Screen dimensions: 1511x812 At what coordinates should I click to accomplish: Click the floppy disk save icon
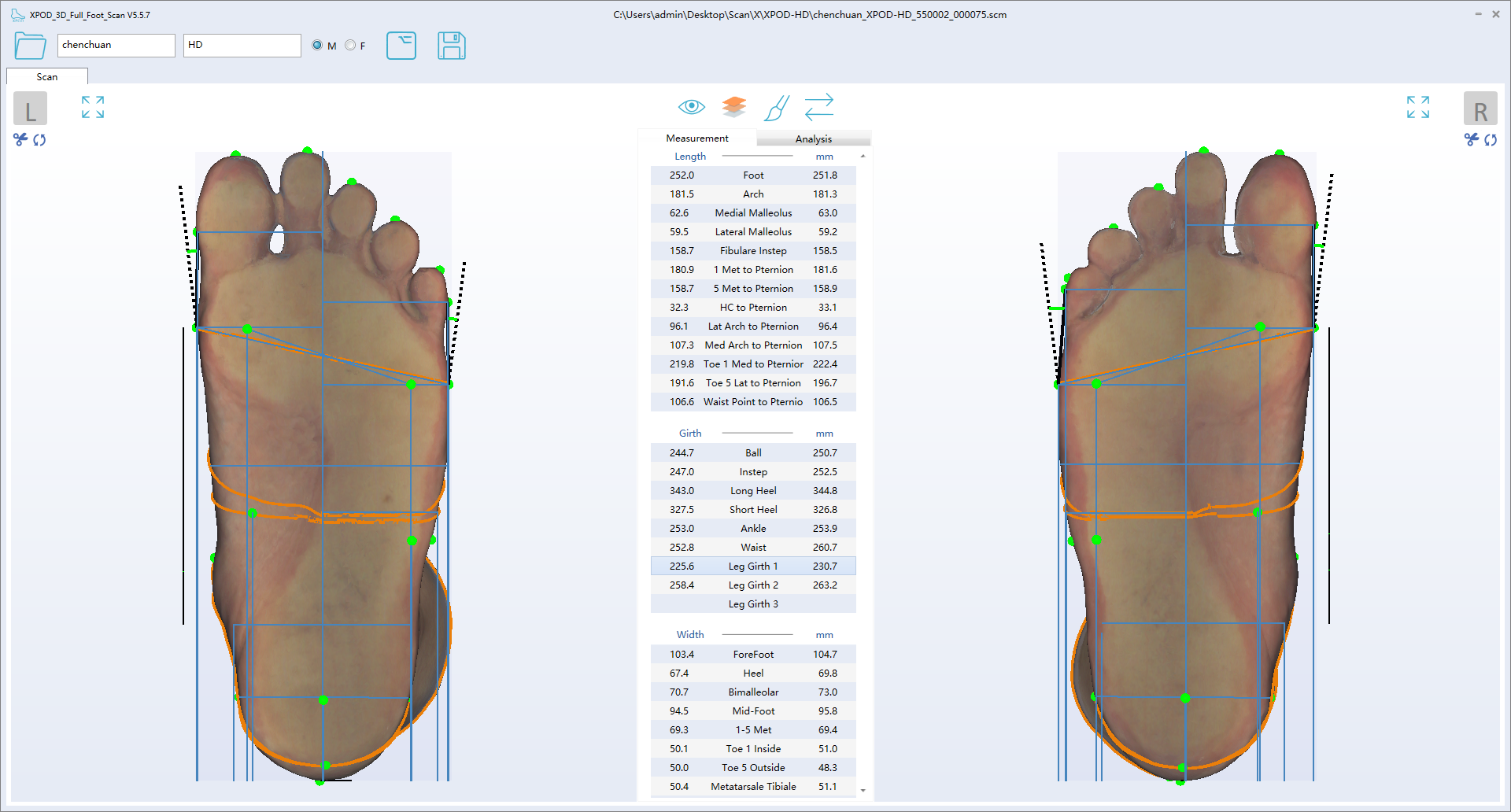click(451, 46)
